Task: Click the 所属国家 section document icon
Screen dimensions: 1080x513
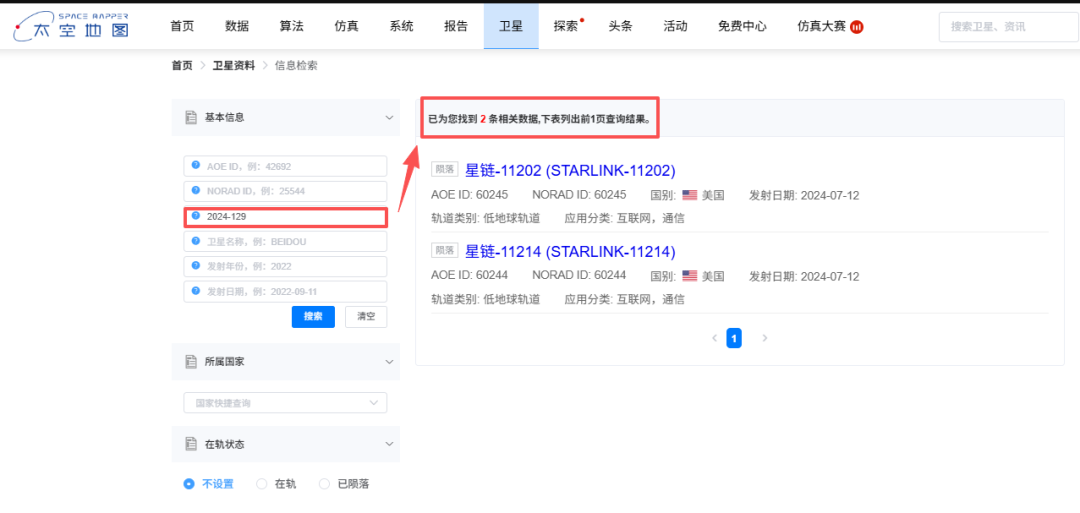Action: coord(191,362)
